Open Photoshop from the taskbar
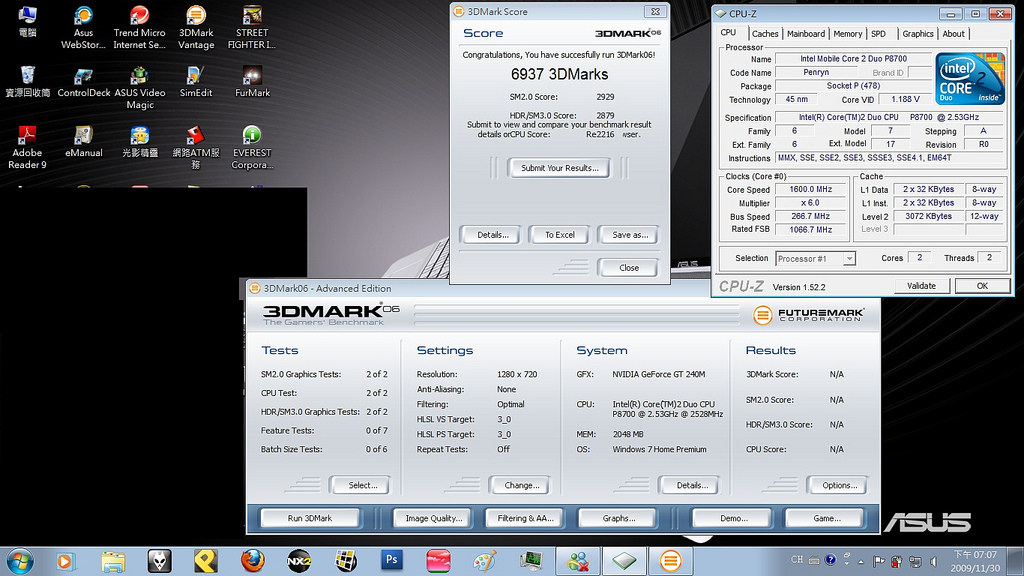Screen dimensions: 1024x576 click(391, 560)
